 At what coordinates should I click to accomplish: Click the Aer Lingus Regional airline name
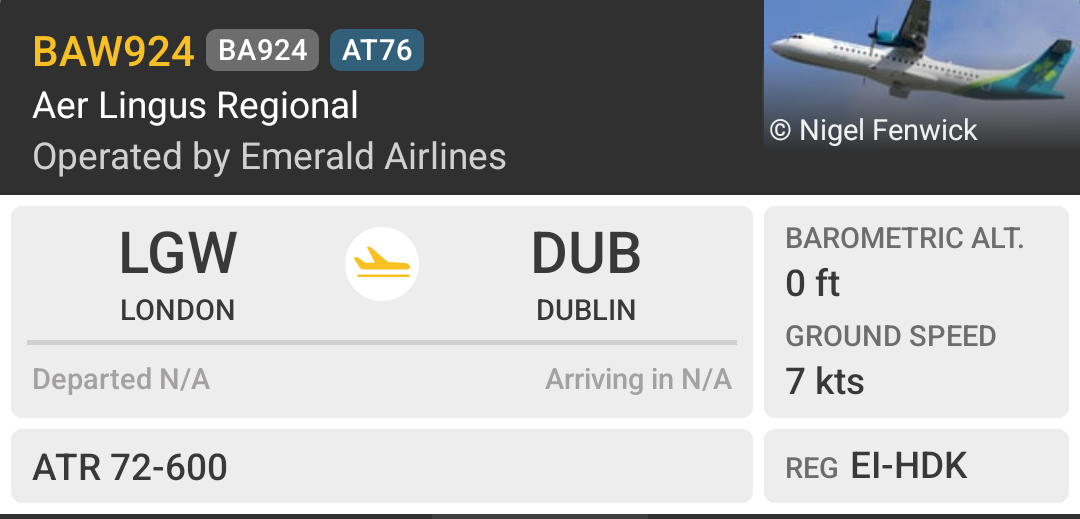coord(196,106)
